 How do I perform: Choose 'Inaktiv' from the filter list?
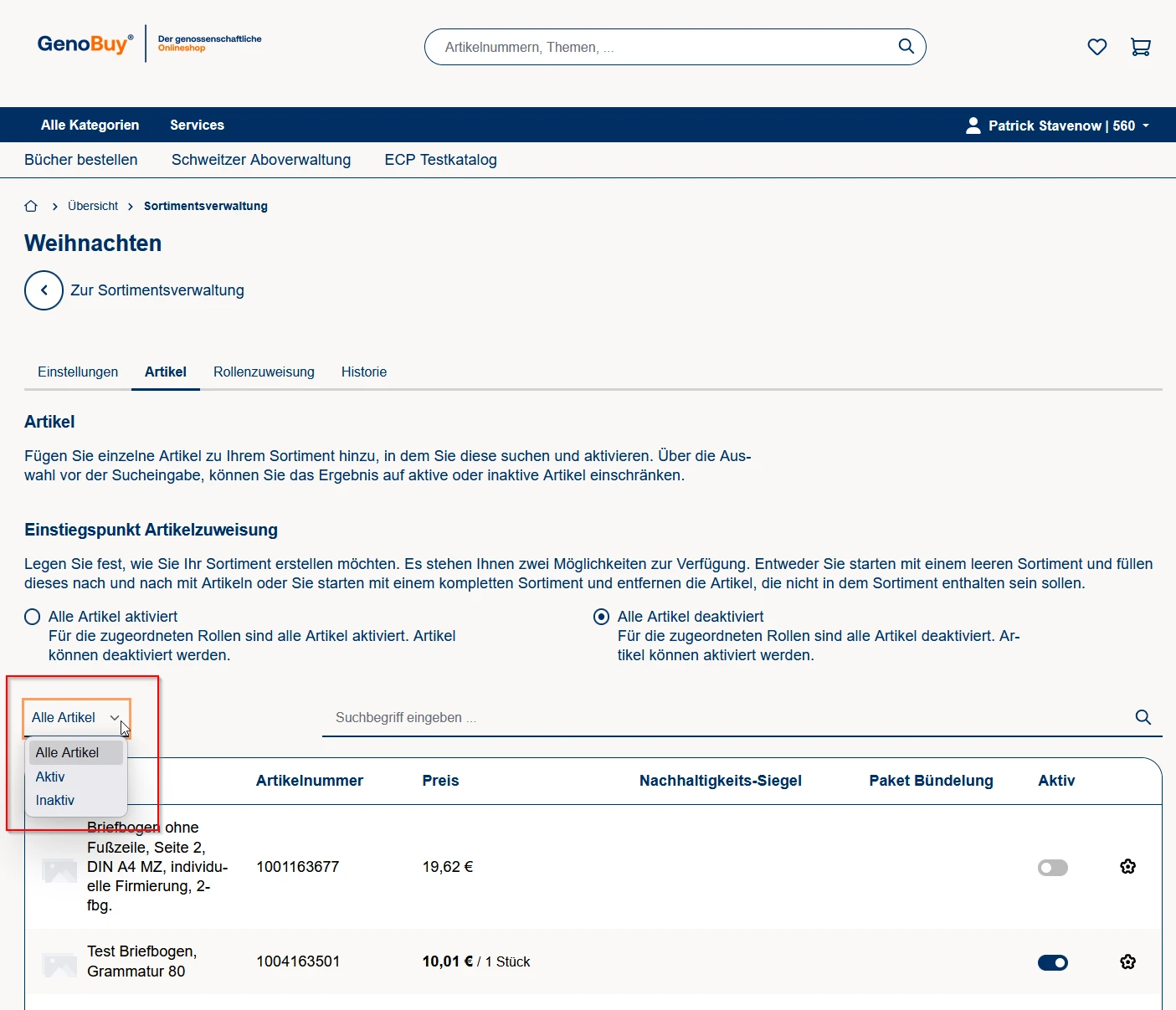coord(55,800)
